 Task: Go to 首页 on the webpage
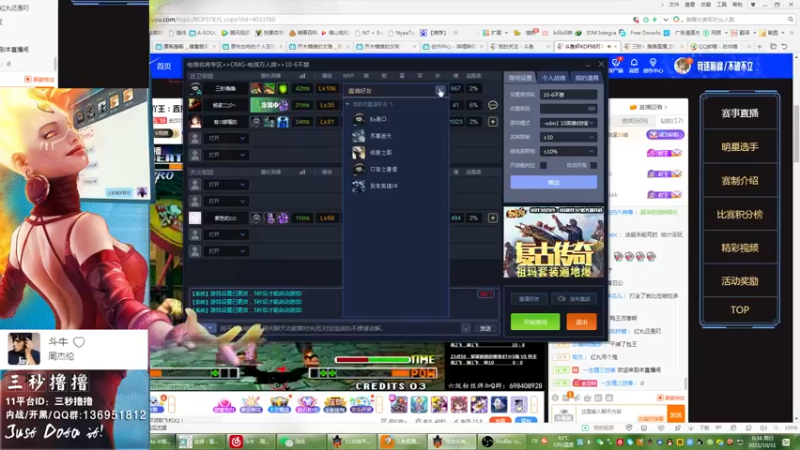(164, 66)
